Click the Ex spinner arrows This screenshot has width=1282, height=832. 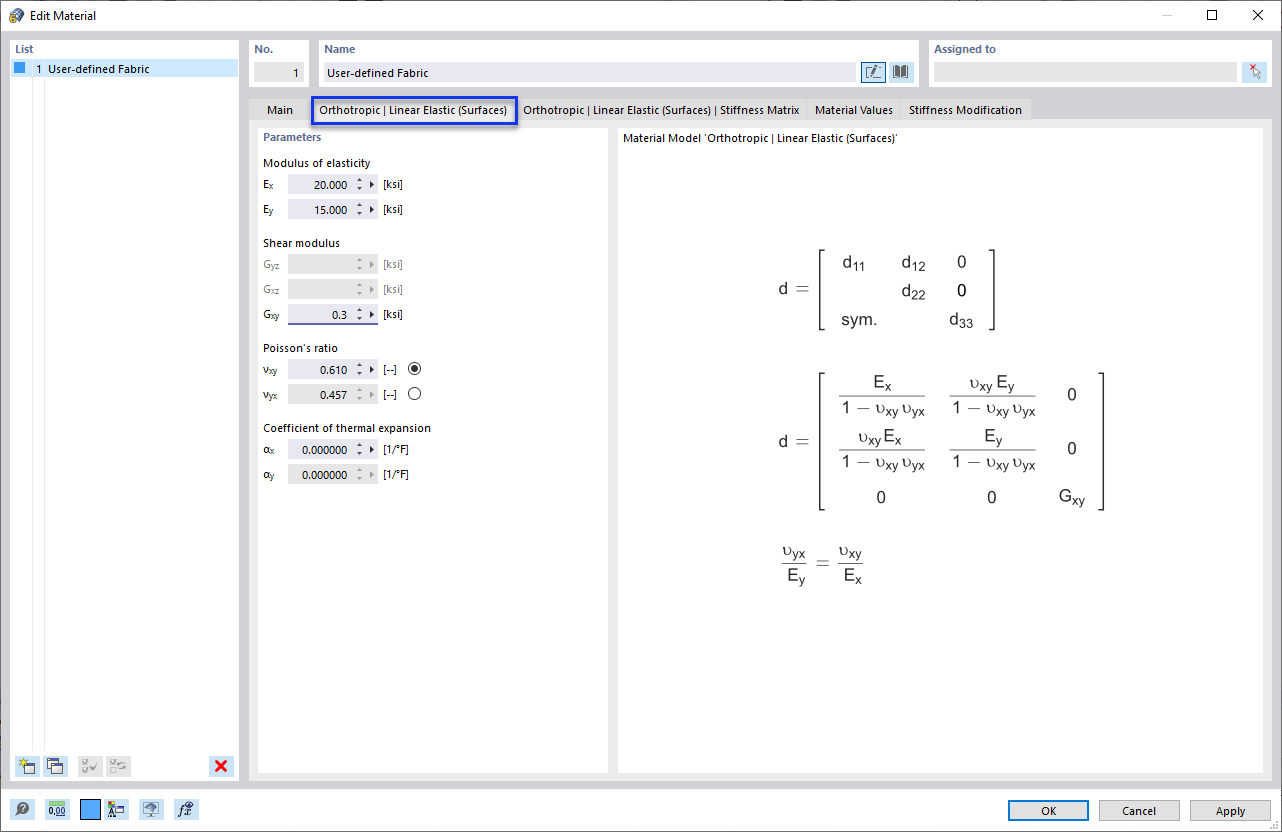[359, 185]
